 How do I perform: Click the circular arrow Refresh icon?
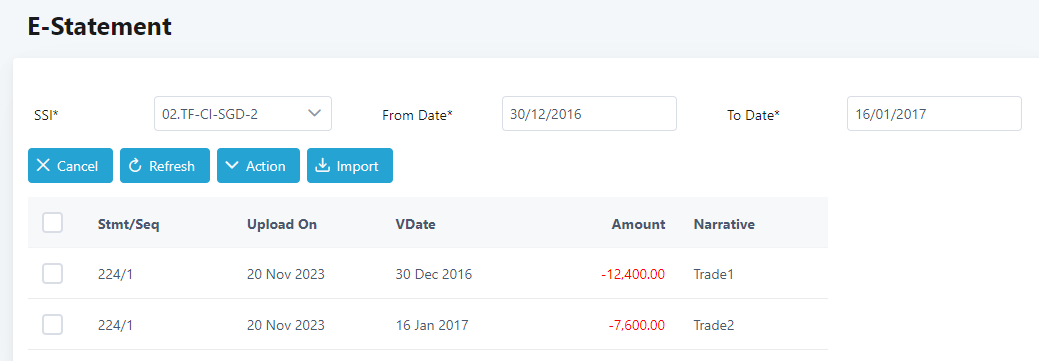(x=135, y=166)
